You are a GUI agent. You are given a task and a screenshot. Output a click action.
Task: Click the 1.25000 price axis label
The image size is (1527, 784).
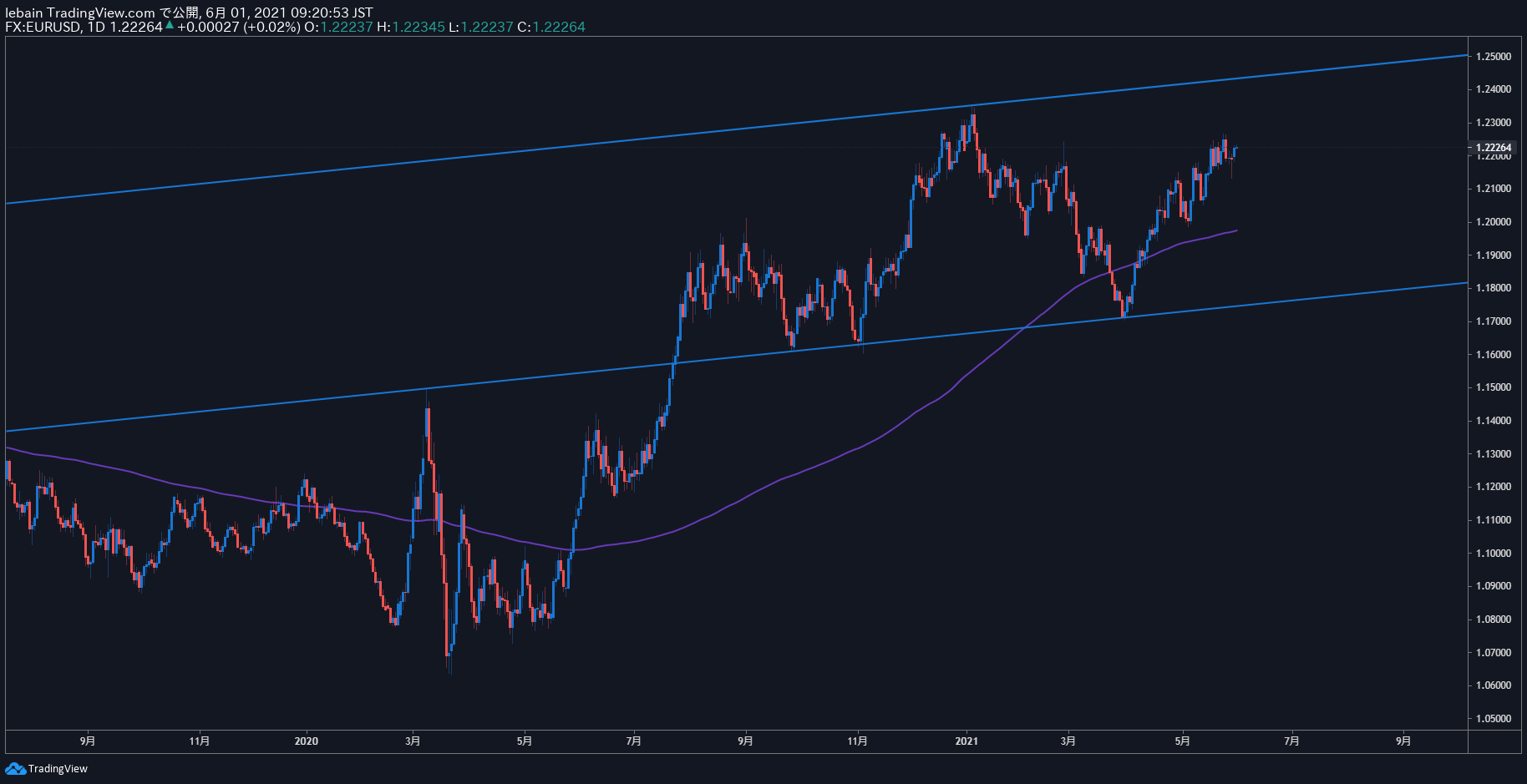tap(1494, 57)
